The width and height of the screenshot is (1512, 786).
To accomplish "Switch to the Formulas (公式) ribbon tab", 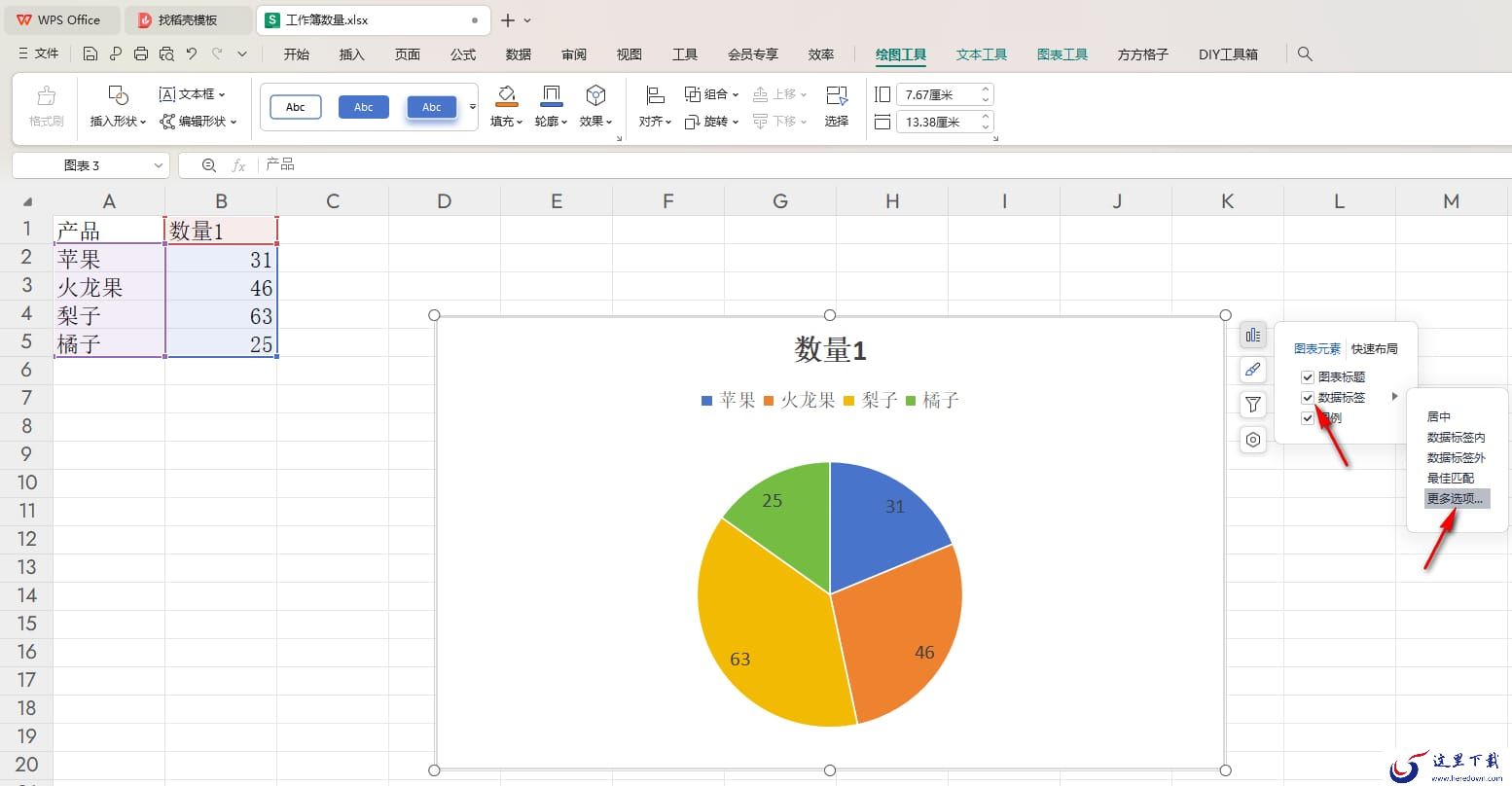I will [x=463, y=54].
